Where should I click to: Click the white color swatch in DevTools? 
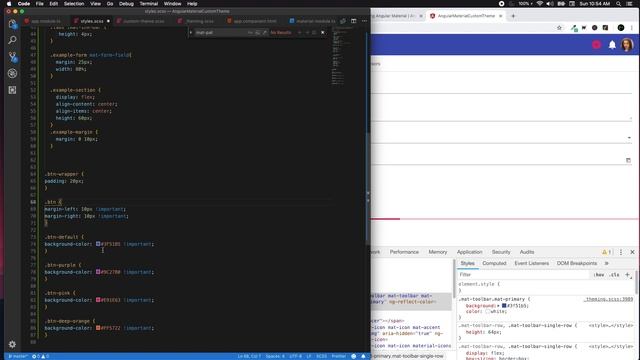click(488, 311)
